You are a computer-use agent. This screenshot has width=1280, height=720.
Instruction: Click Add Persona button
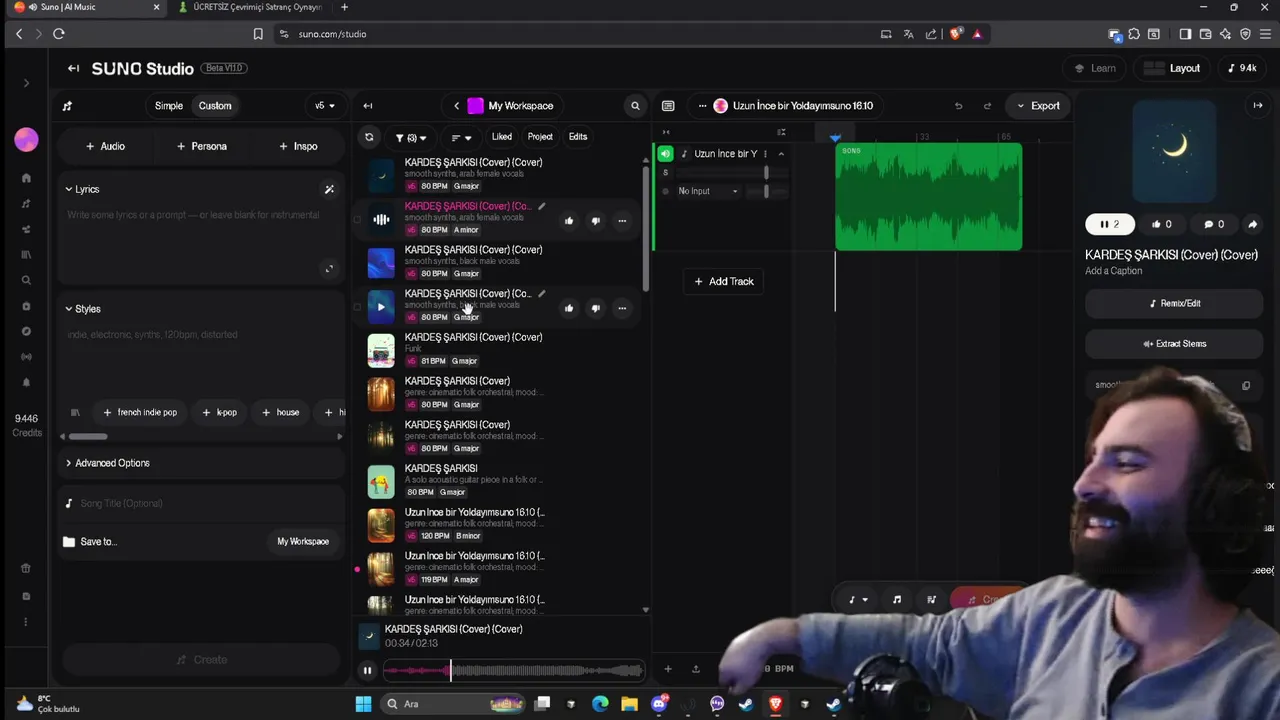click(201, 146)
